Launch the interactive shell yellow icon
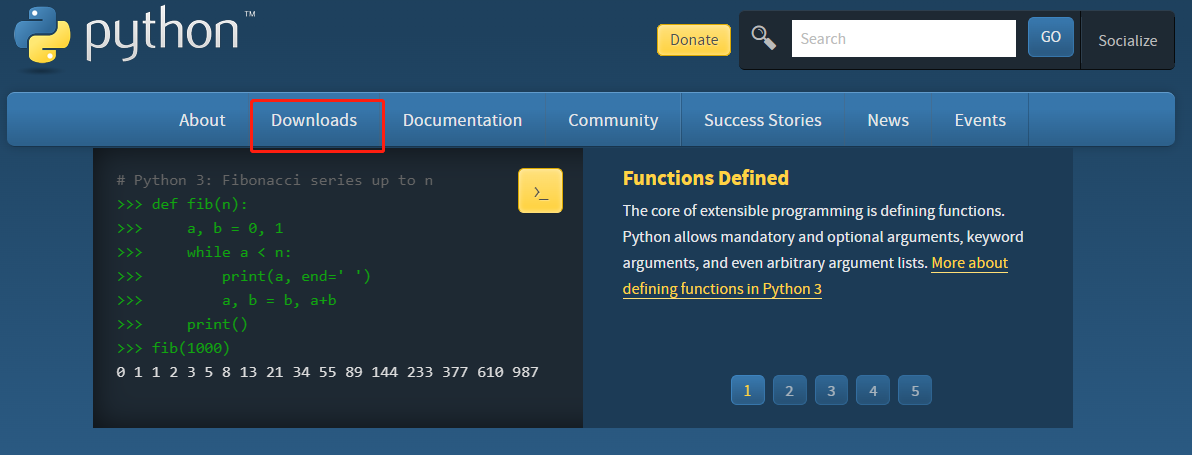The width and height of the screenshot is (1192, 455). tap(540, 191)
